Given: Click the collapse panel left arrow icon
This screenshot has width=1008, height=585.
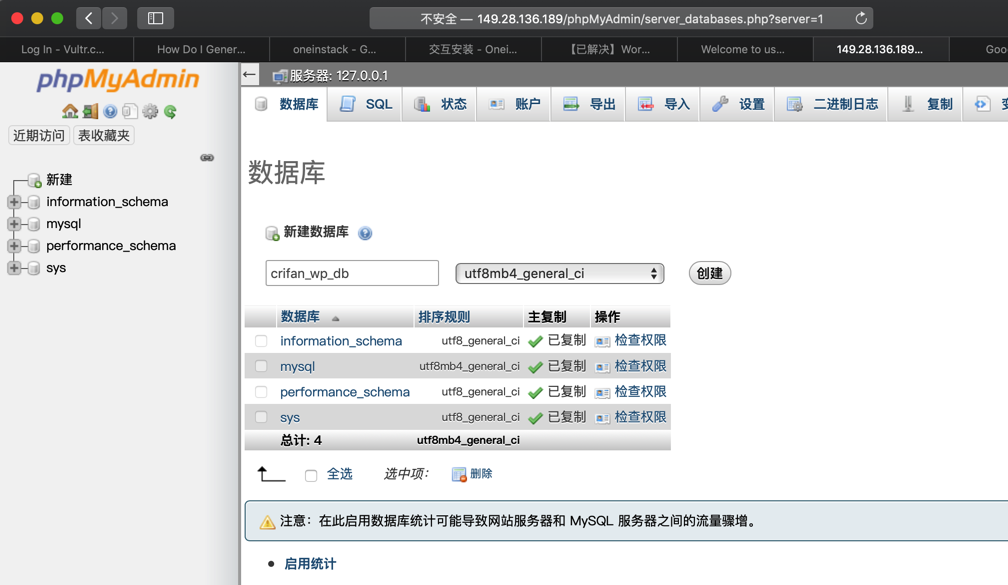Looking at the screenshot, I should (x=249, y=75).
